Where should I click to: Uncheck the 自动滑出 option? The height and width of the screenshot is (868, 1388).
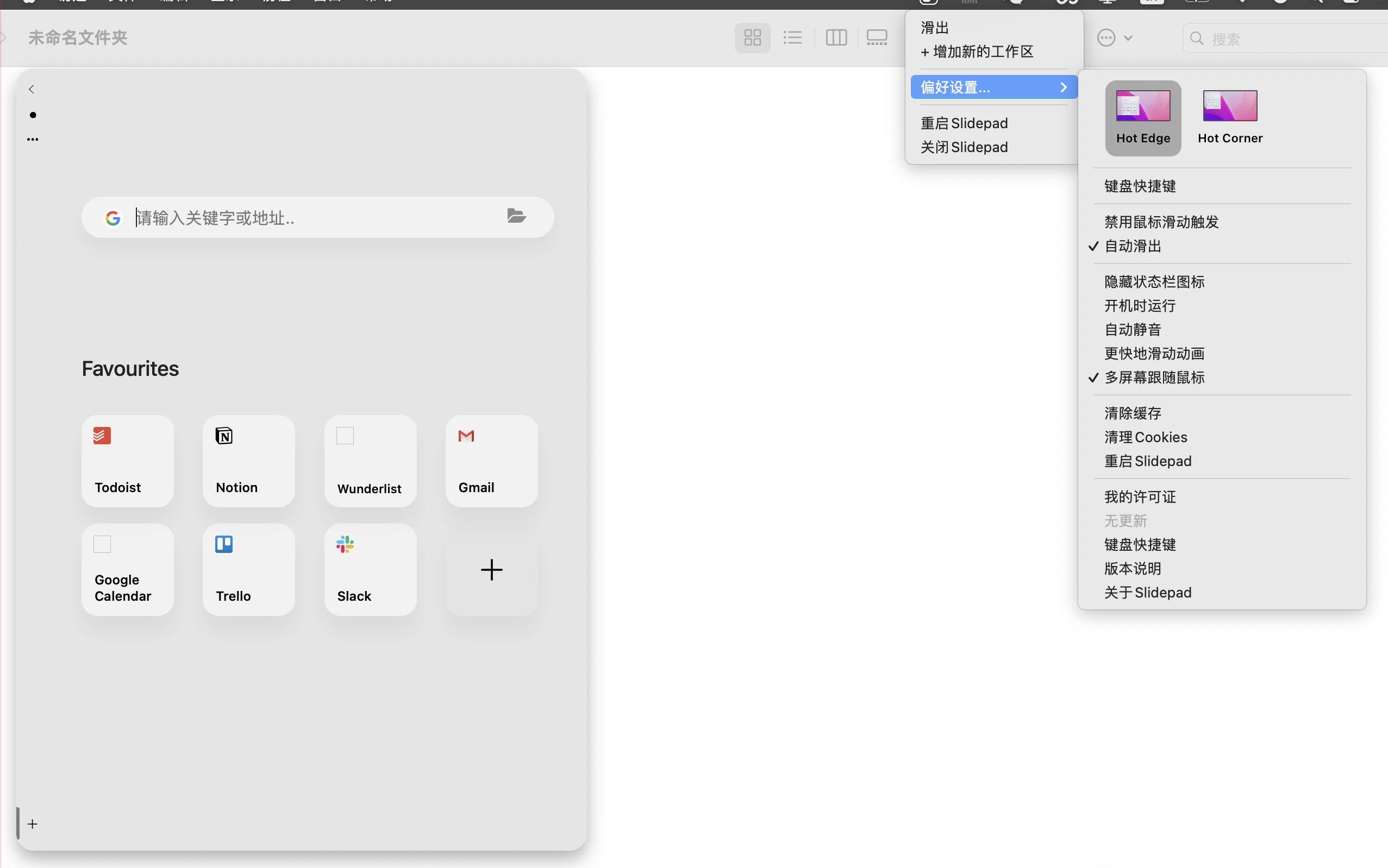[x=1222, y=246]
